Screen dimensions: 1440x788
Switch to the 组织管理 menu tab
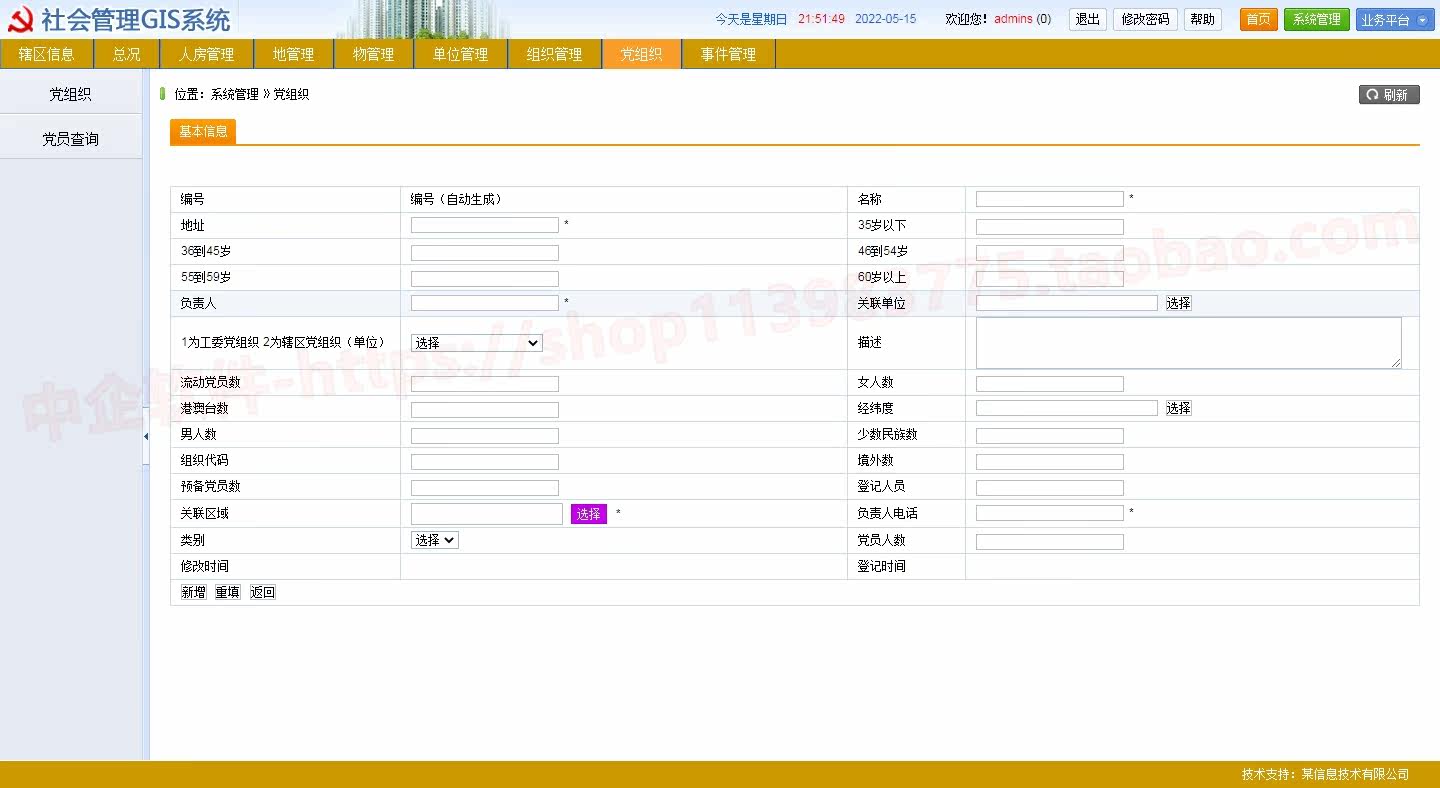pyautogui.click(x=555, y=54)
